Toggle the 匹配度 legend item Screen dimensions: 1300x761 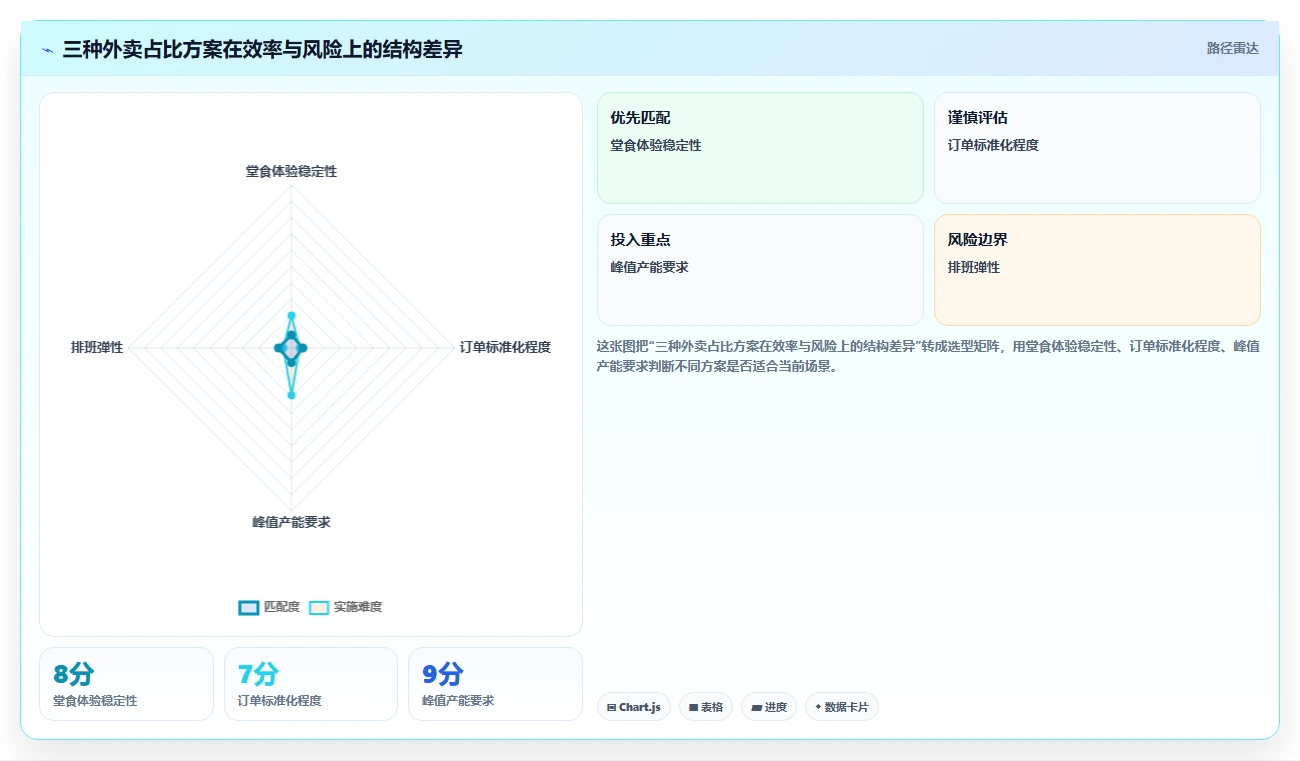(269, 607)
